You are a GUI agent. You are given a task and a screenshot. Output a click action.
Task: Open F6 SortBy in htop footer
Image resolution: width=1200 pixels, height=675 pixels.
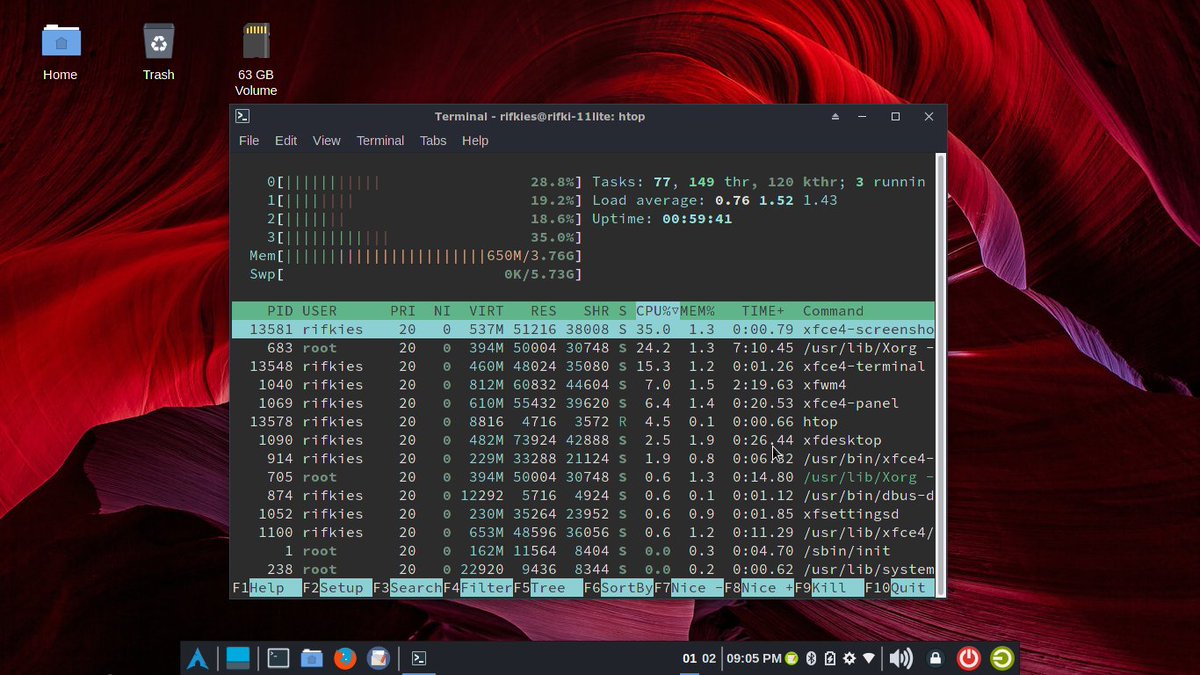click(x=619, y=588)
